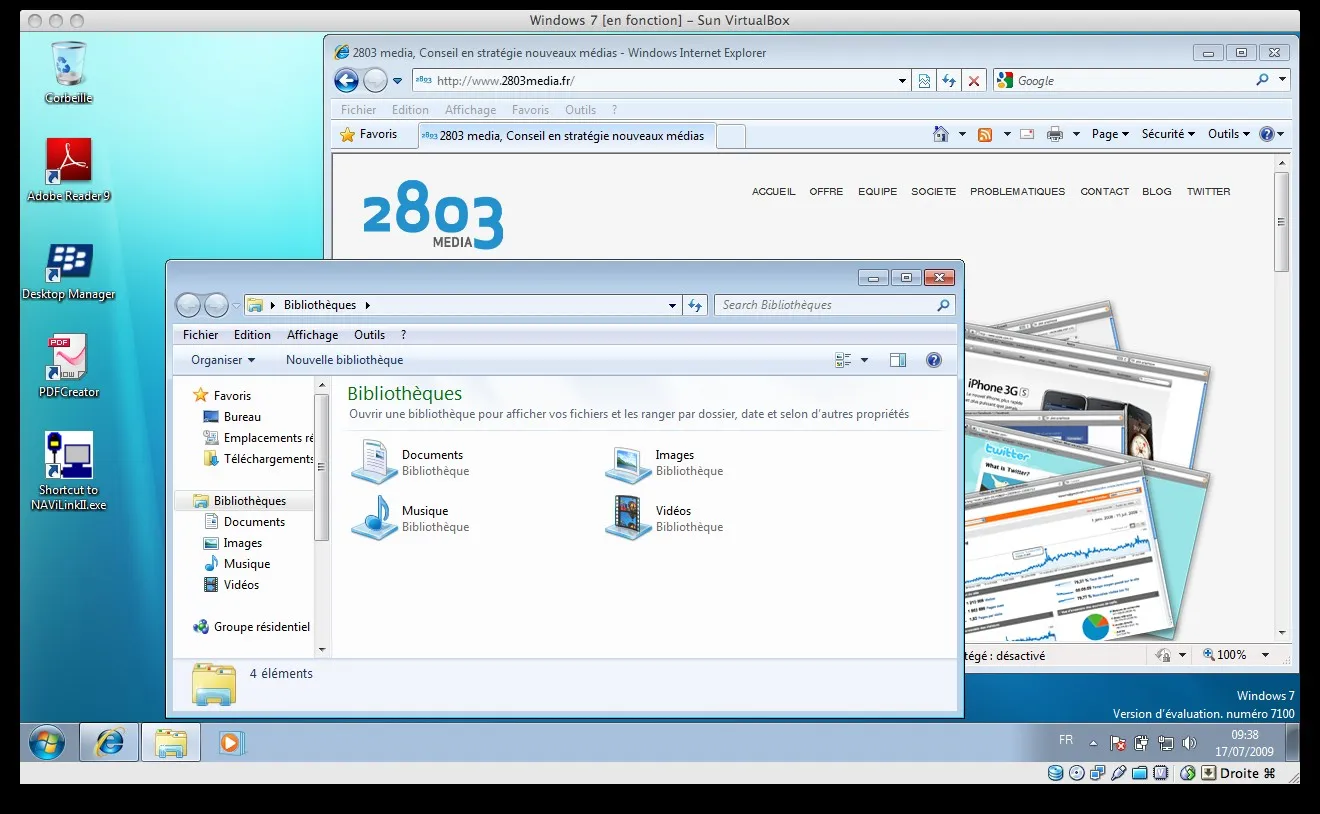The width and height of the screenshot is (1320, 814).
Task: Click the printer icon in IE toolbar
Action: [x=1054, y=134]
